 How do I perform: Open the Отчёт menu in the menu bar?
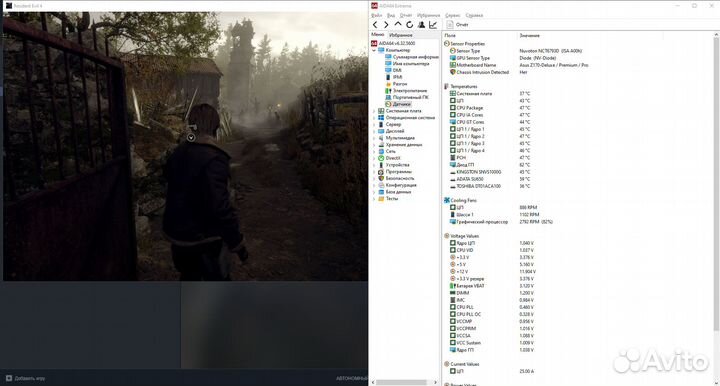[x=406, y=16]
